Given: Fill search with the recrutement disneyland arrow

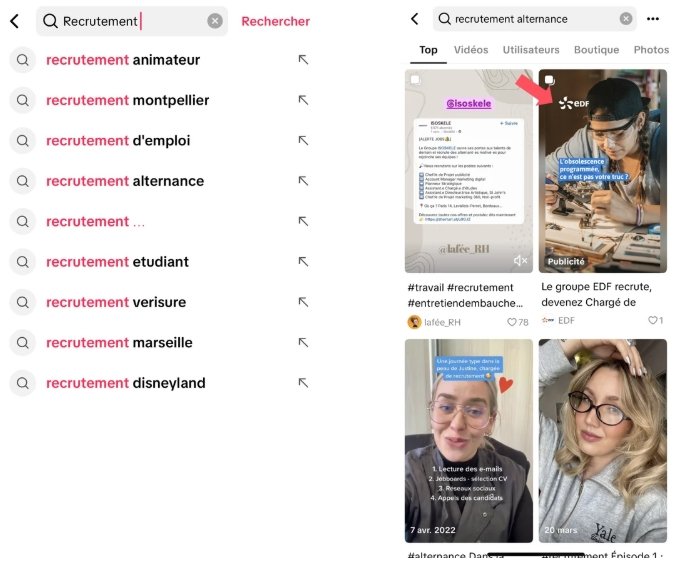Looking at the screenshot, I should (x=303, y=383).
